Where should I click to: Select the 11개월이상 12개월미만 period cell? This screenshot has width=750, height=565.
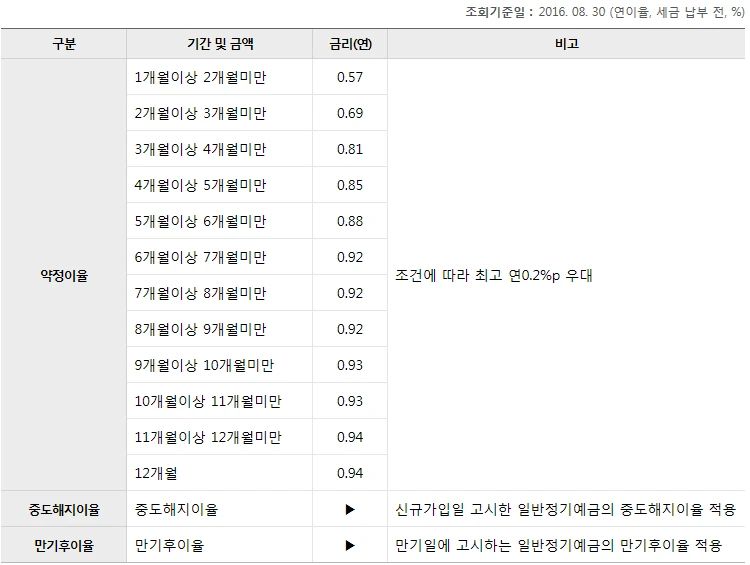pyautogui.click(x=220, y=437)
